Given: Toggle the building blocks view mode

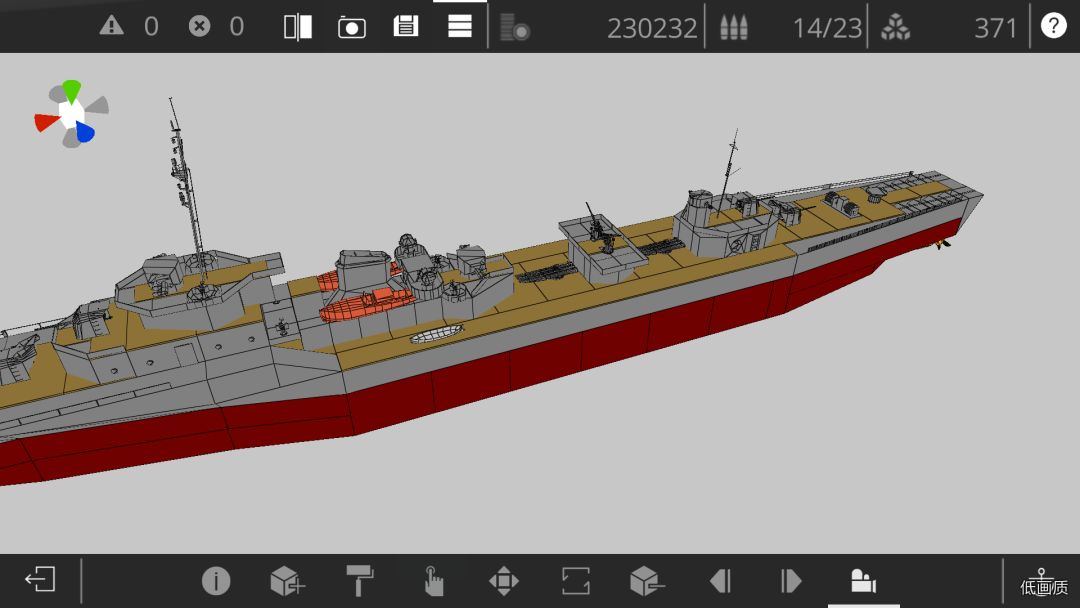Looking at the screenshot, I should click(864, 580).
